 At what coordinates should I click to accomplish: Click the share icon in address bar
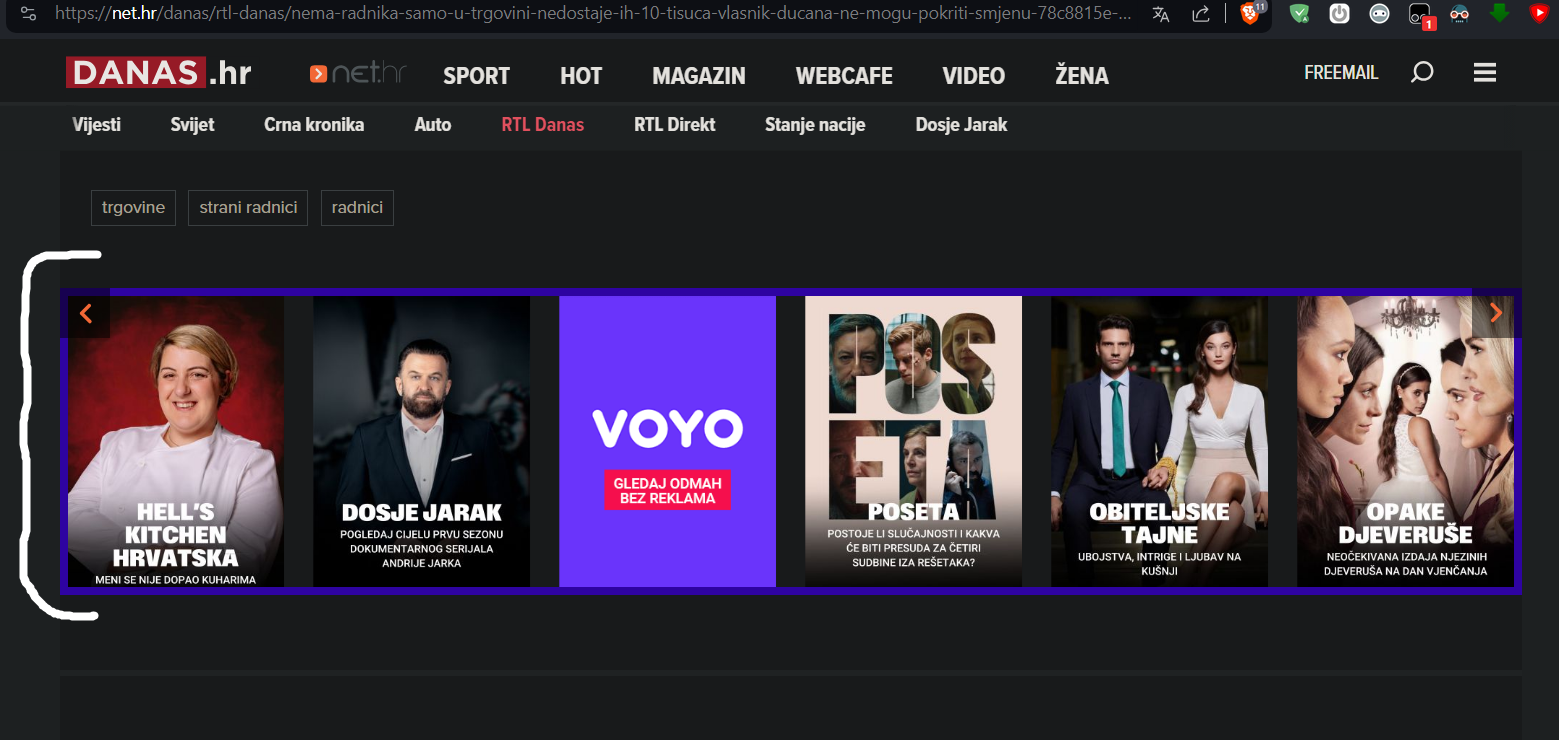pos(1201,14)
